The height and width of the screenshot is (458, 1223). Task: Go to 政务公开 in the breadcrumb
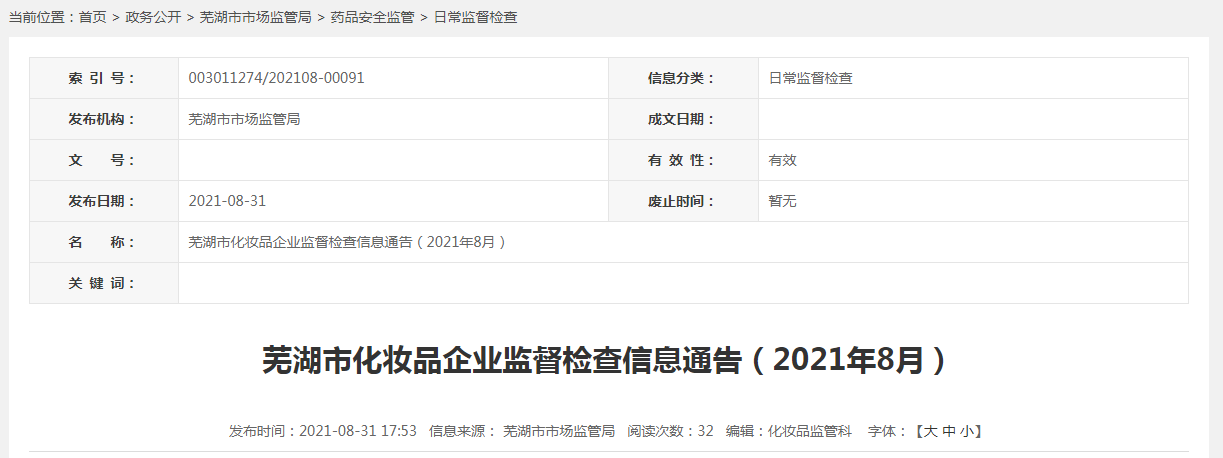[153, 18]
